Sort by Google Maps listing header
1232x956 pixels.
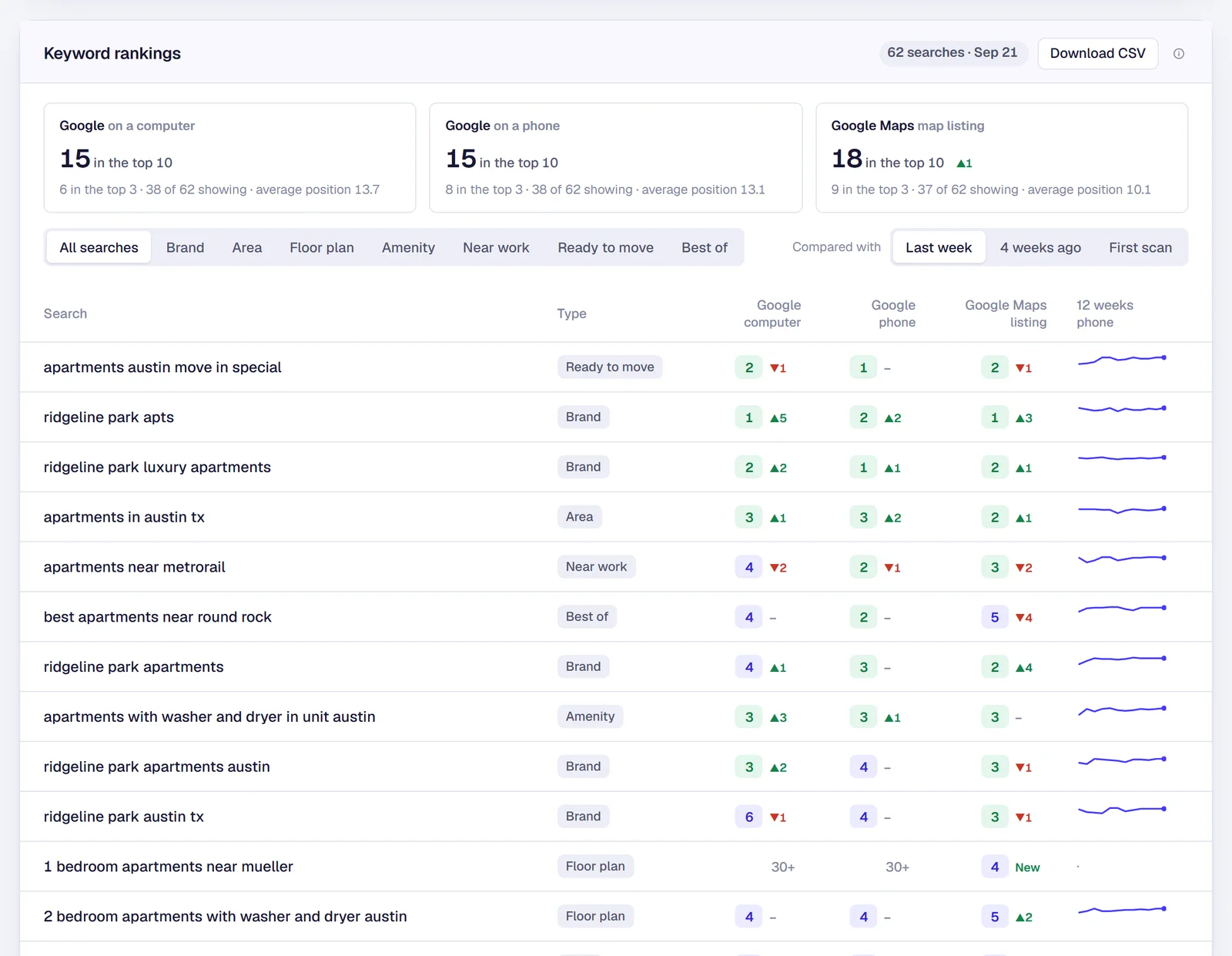(x=1006, y=314)
